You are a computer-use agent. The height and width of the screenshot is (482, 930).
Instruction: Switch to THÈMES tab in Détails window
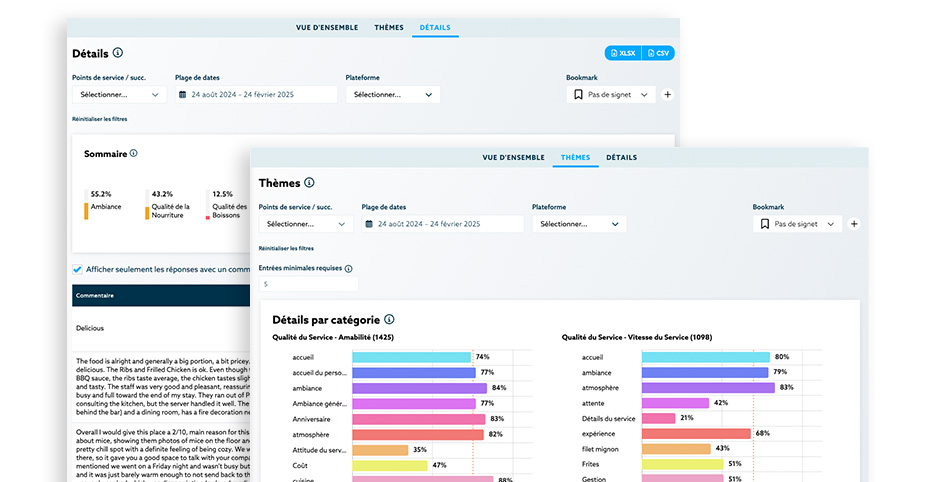point(388,27)
